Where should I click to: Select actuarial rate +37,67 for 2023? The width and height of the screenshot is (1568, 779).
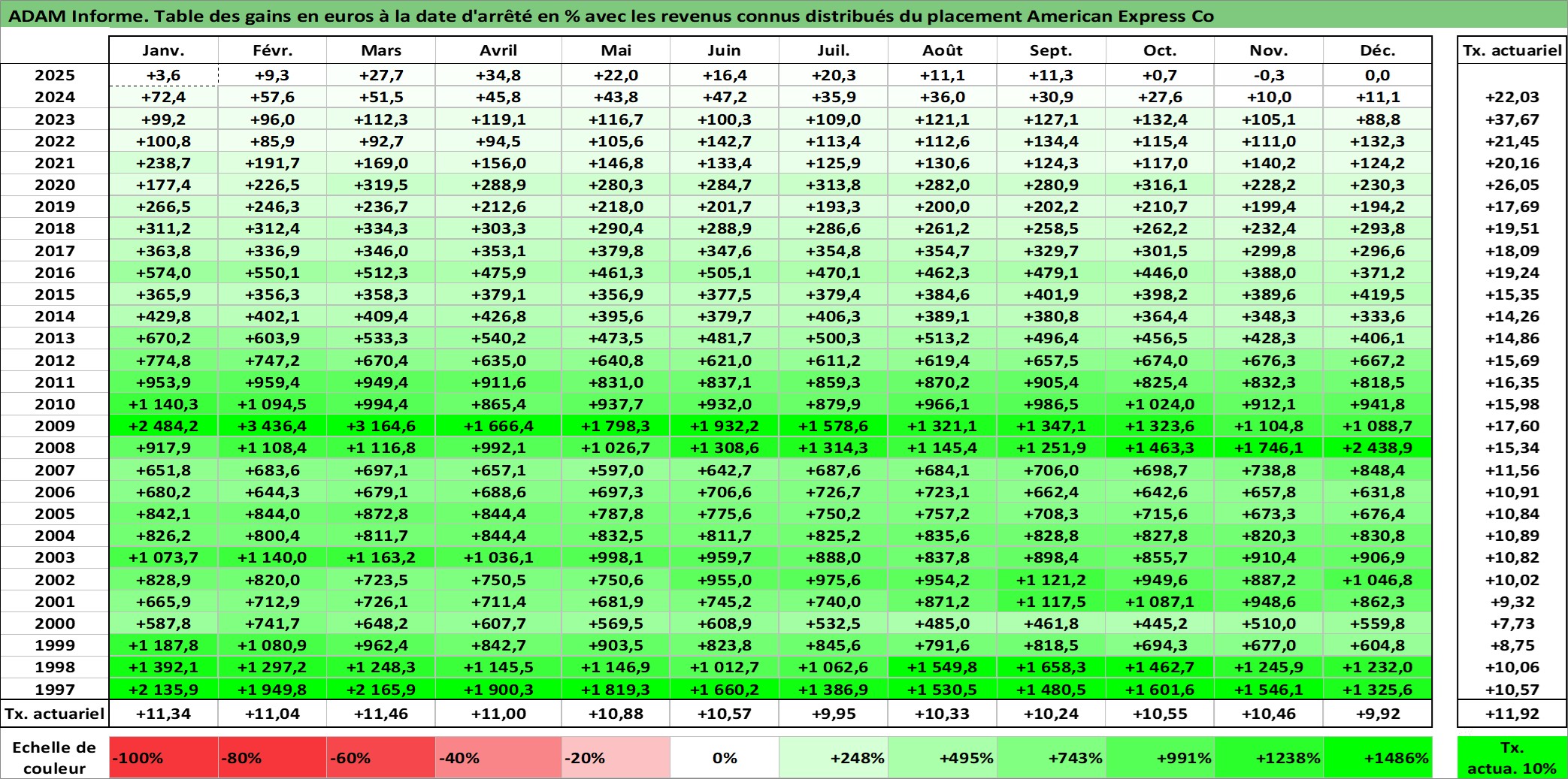pyautogui.click(x=1512, y=119)
